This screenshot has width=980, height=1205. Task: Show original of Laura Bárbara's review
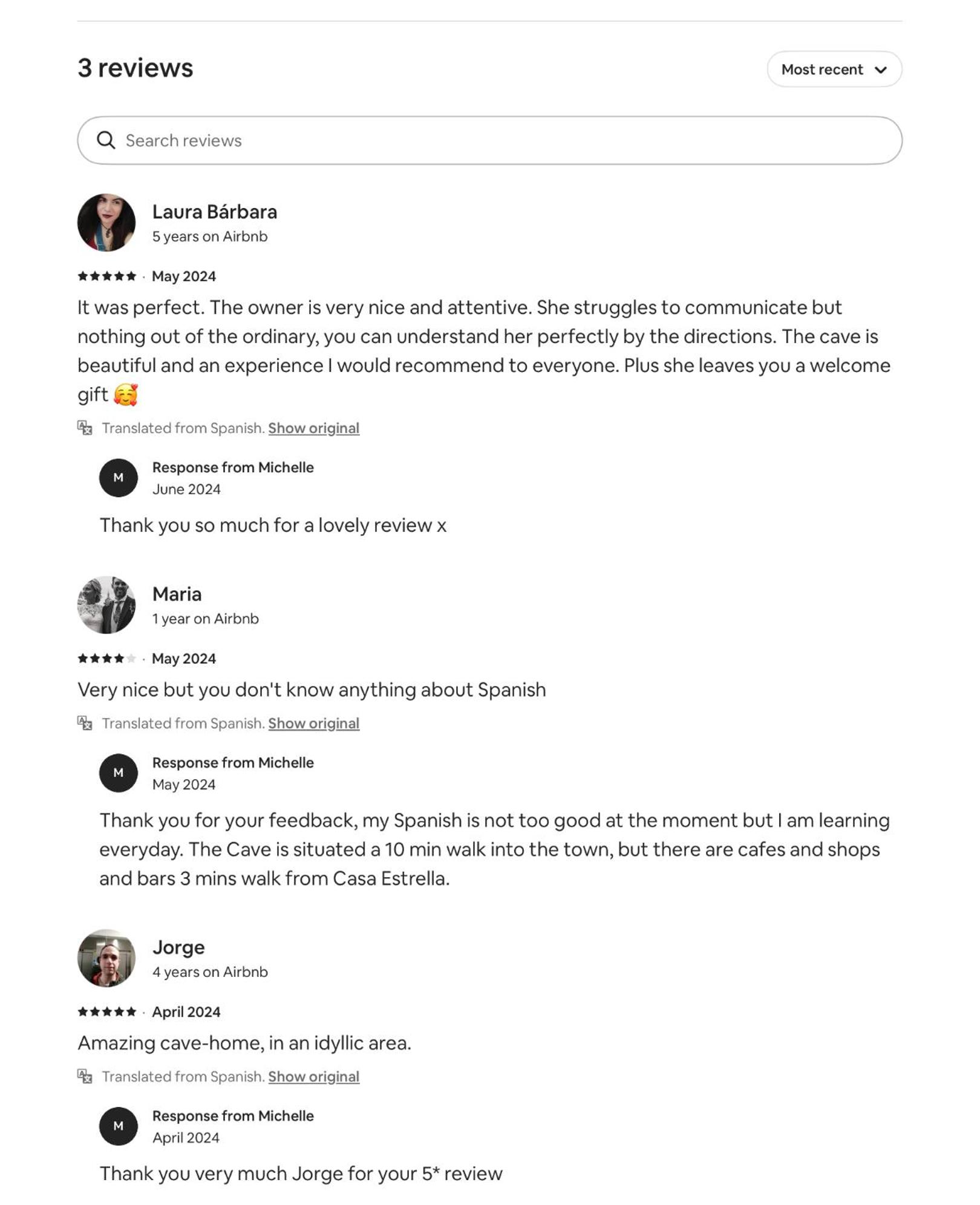[x=313, y=428]
